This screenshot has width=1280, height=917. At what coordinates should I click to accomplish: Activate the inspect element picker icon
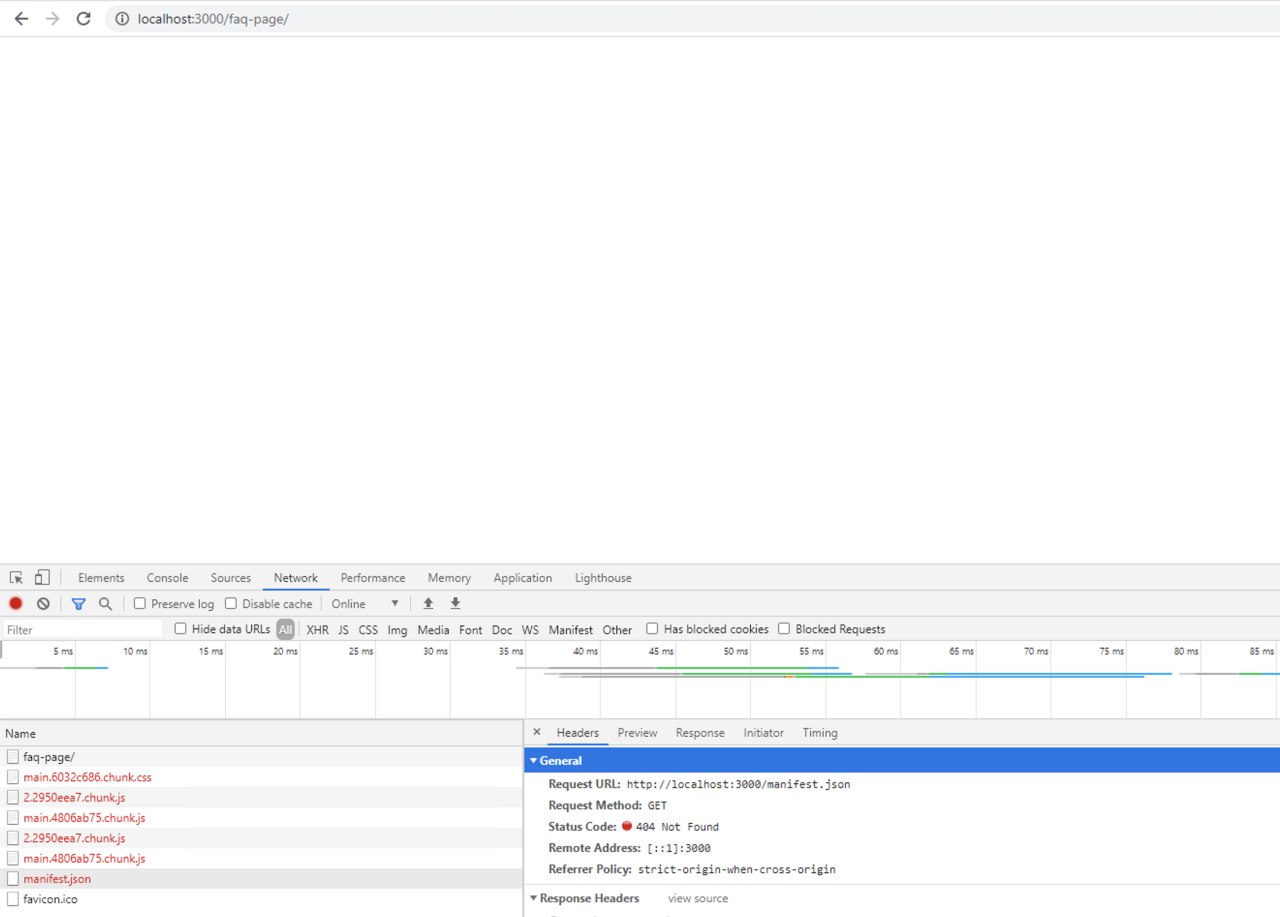(x=16, y=578)
